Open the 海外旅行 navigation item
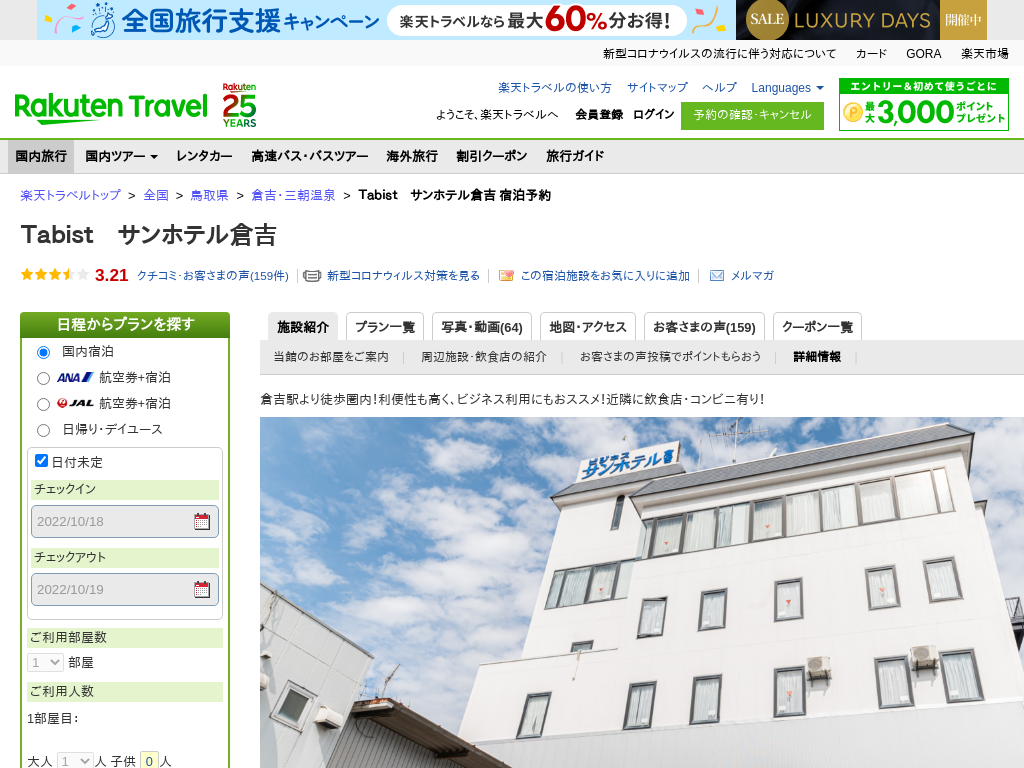Screen dimensions: 1024x768 pos(412,156)
